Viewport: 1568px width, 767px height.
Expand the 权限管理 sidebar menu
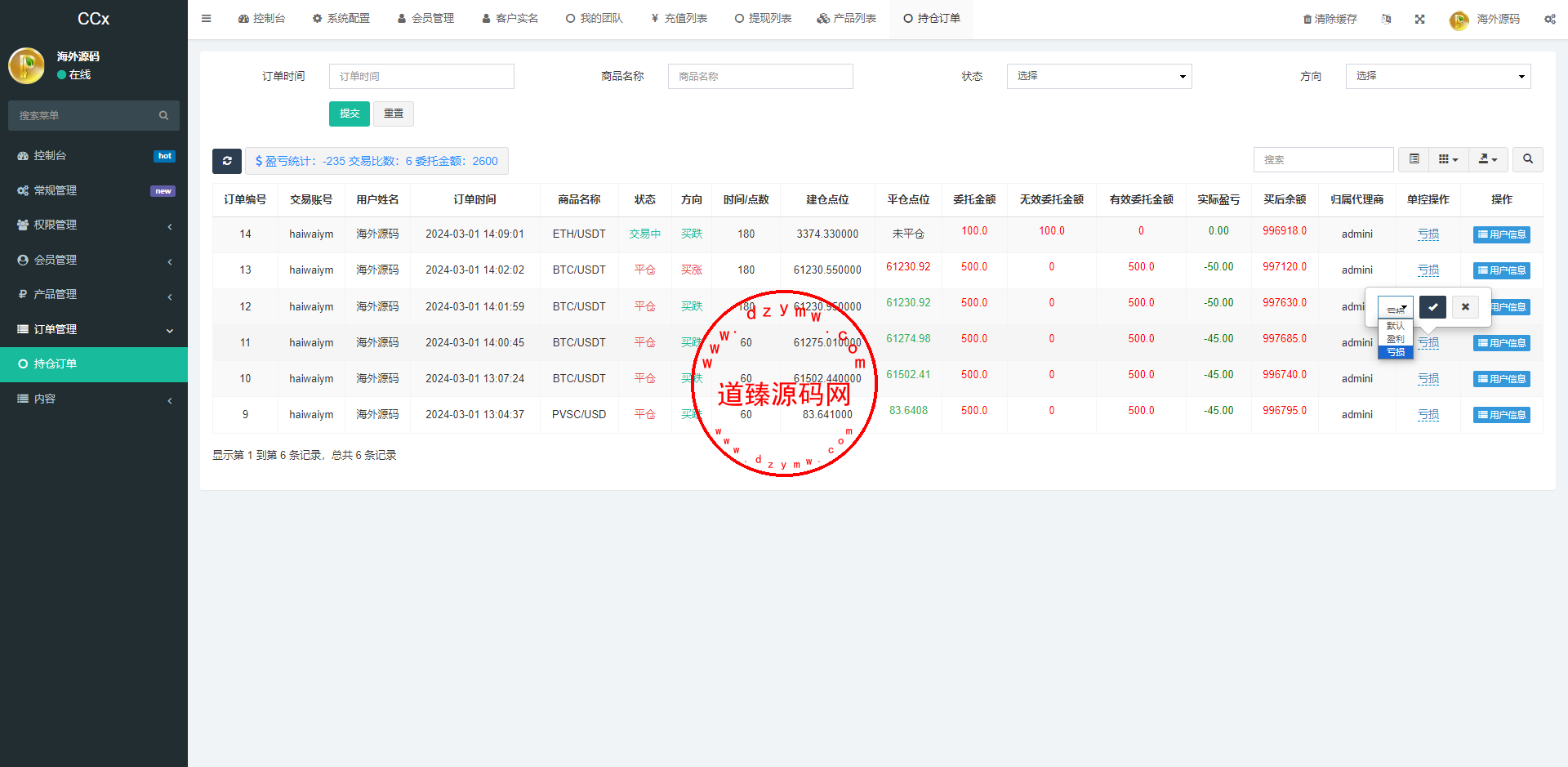coord(94,225)
